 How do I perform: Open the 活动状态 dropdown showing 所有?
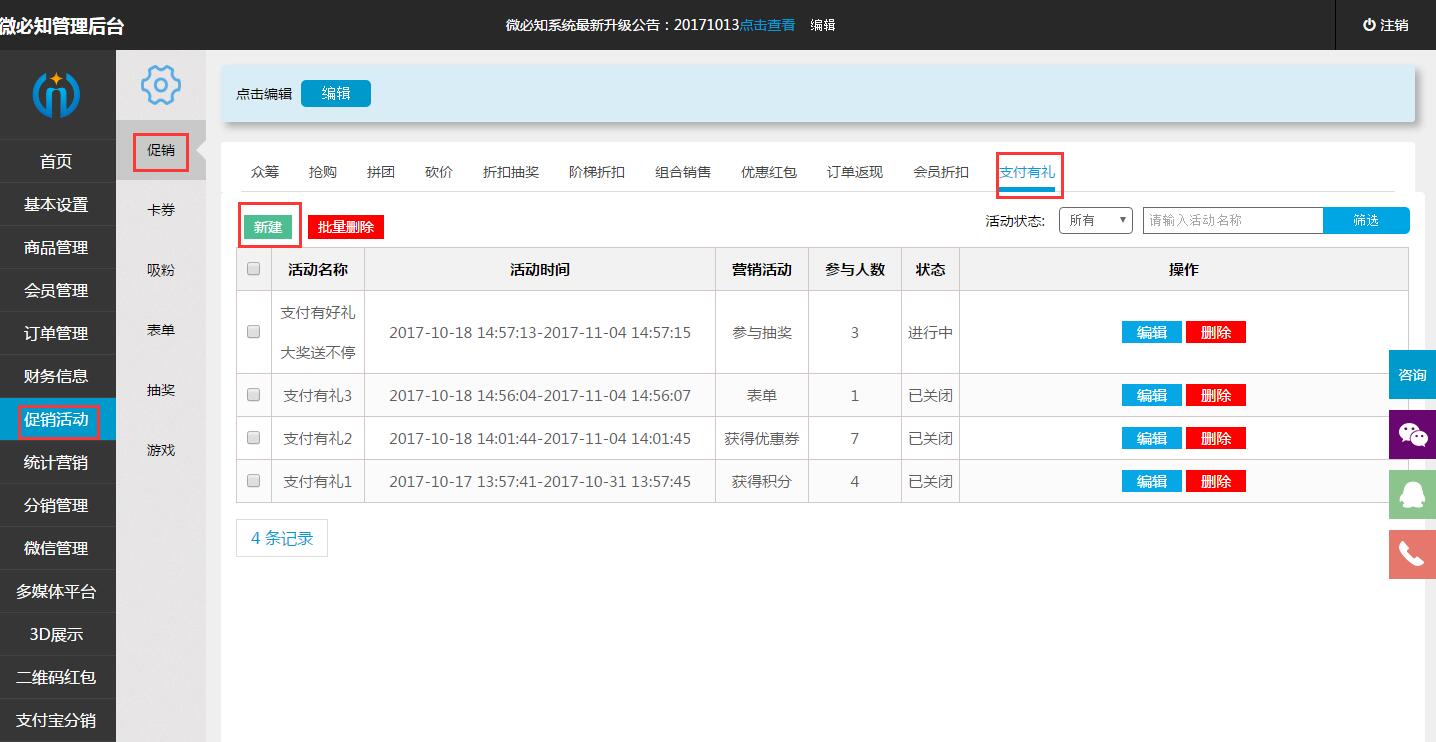tap(1095, 220)
